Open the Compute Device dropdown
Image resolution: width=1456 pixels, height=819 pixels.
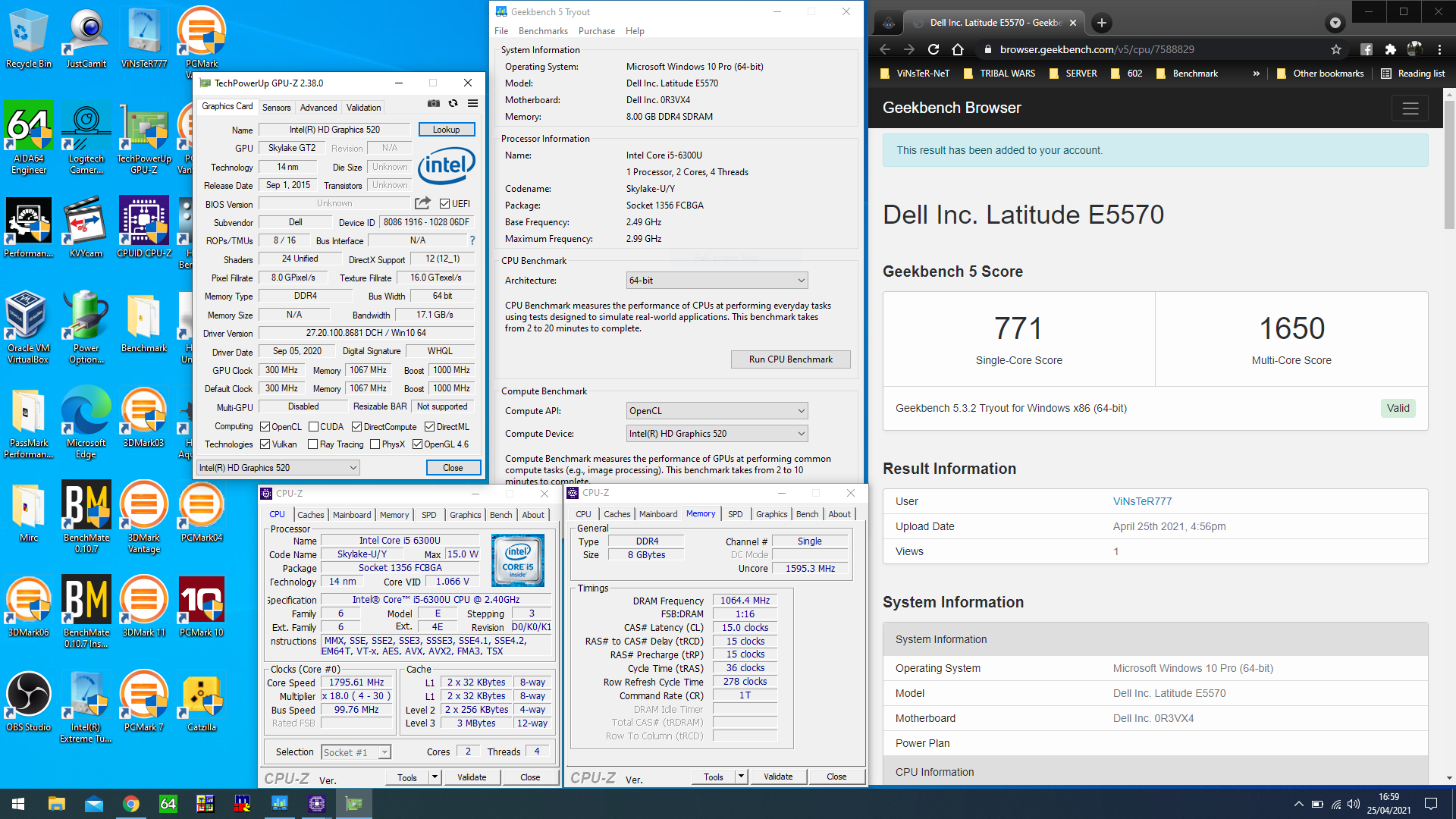coord(717,434)
